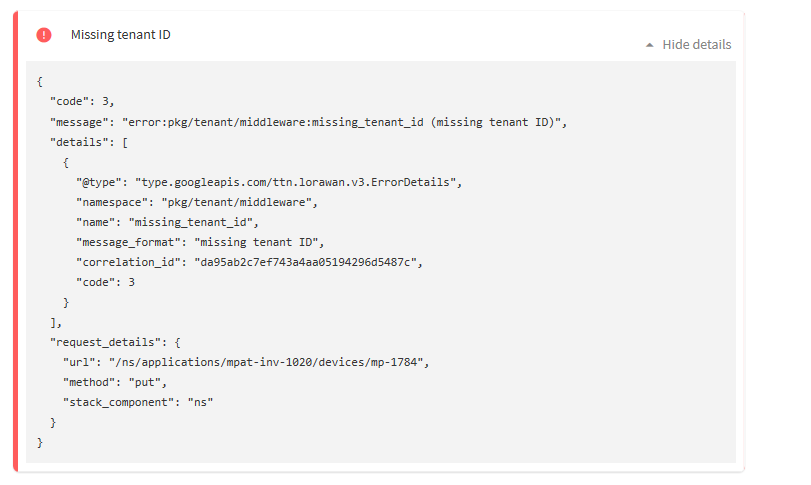Click the nested "code": 3 inside details
The image size is (811, 485).
click(x=106, y=282)
